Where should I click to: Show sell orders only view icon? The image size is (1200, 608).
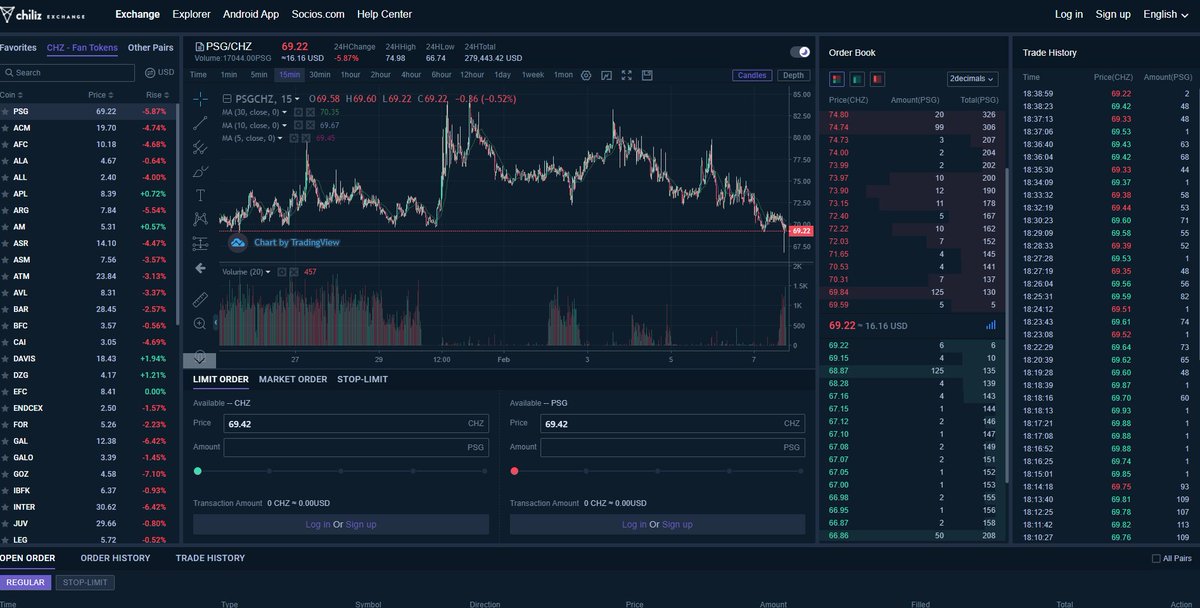pos(877,78)
